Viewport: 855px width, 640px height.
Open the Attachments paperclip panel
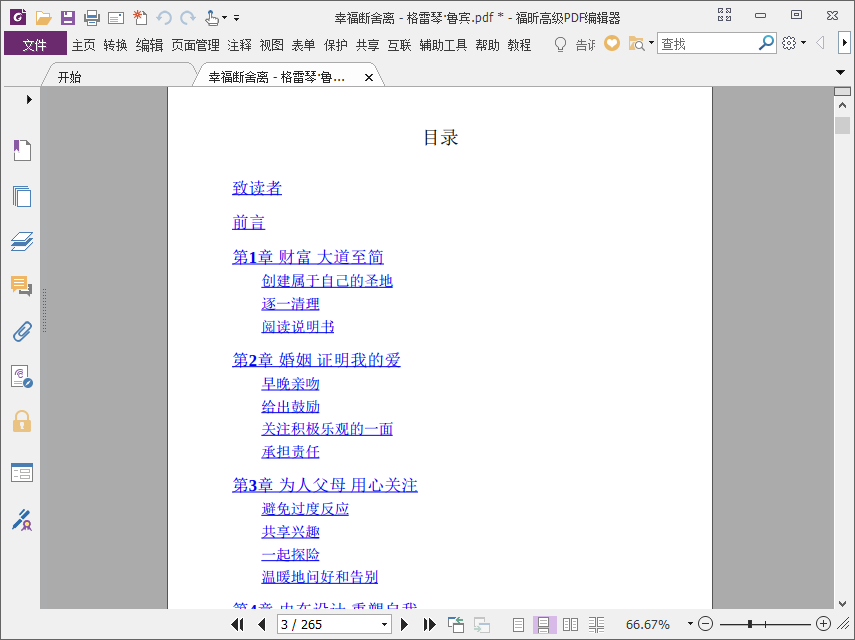coord(22,331)
